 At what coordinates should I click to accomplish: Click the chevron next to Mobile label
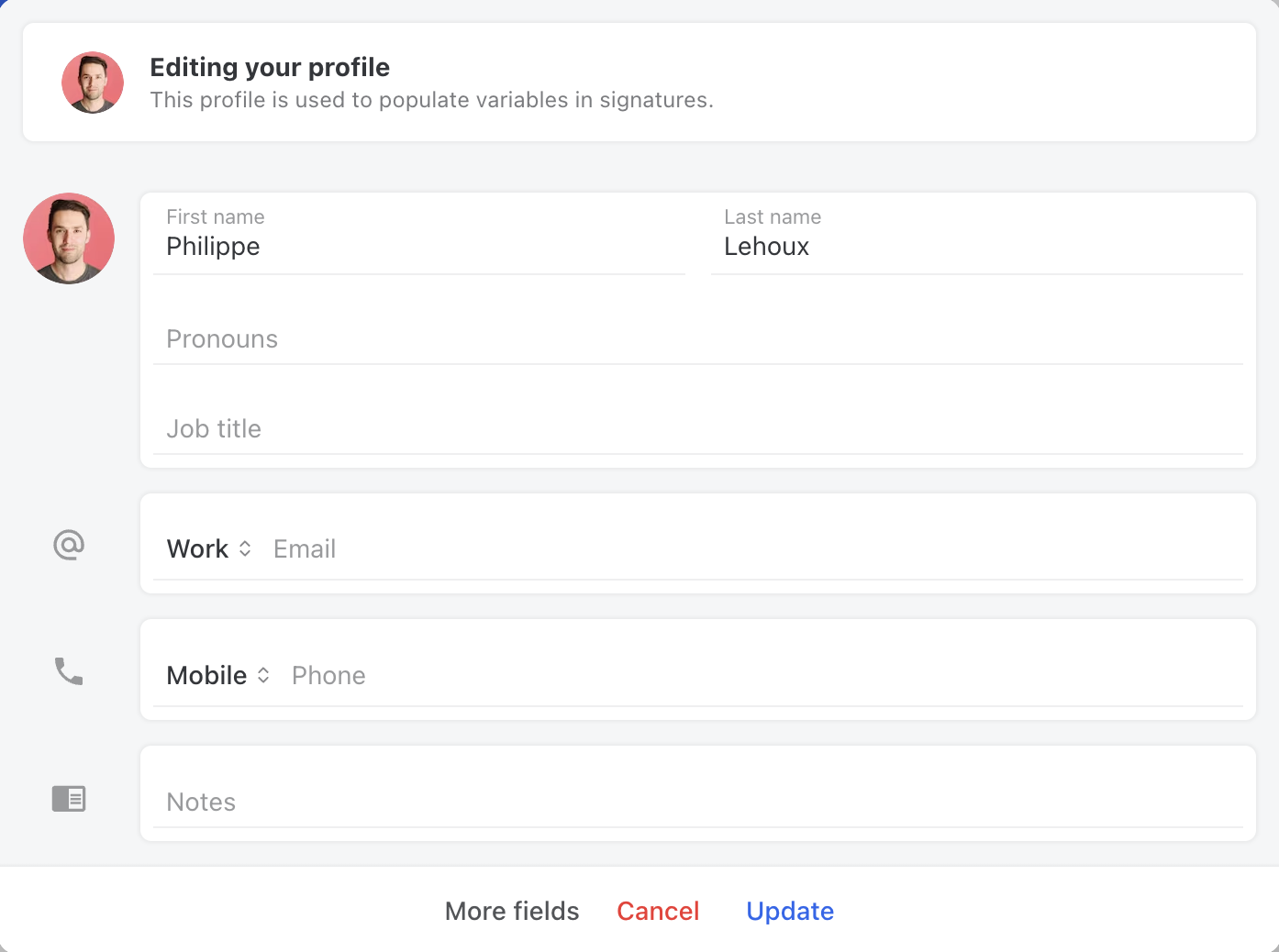263,674
